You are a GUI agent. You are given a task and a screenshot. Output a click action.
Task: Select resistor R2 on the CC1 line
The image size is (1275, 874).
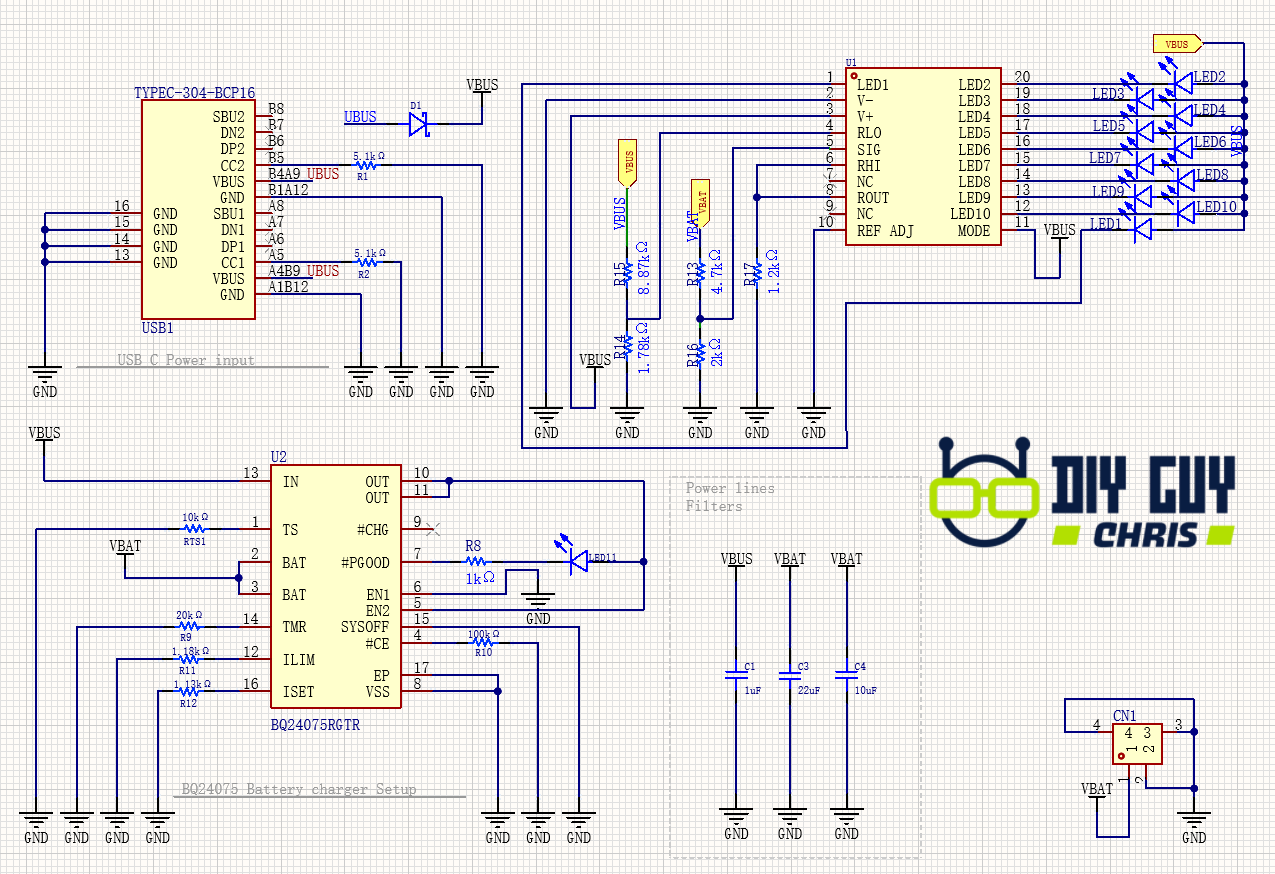[x=367, y=262]
